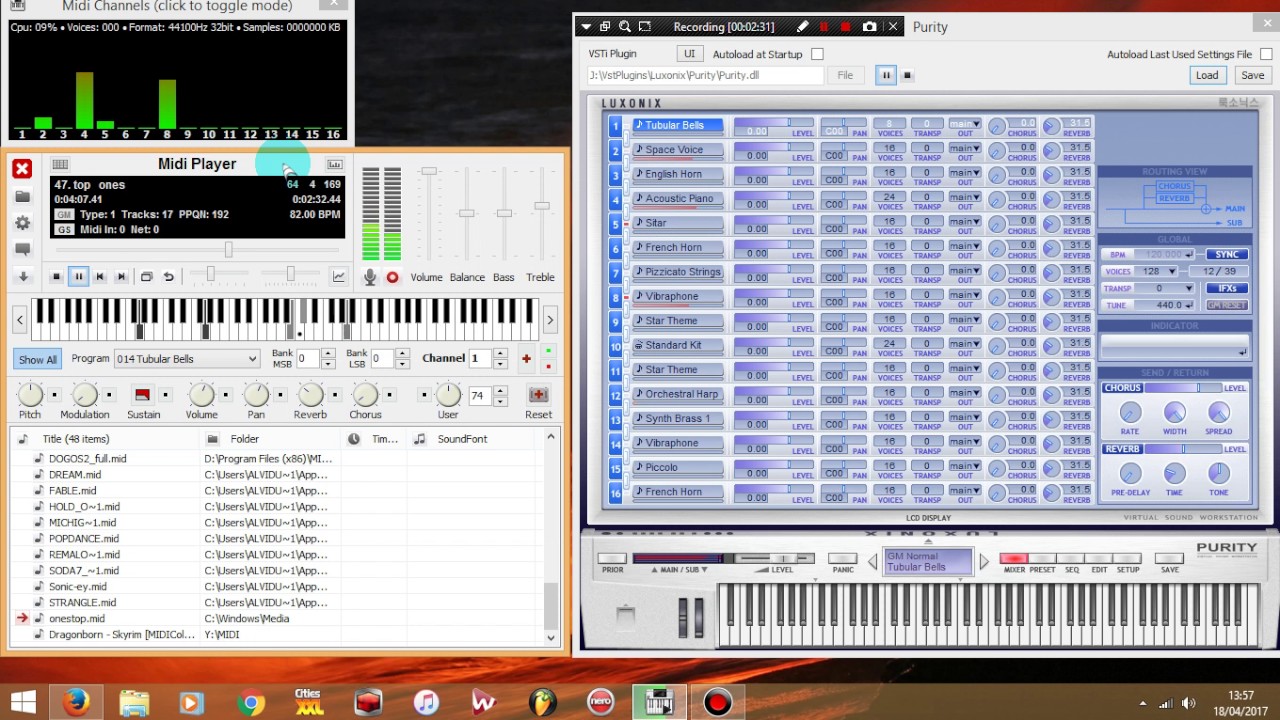The image size is (1280, 720).
Task: Switch to the PRESET tab in Purity
Action: 1043,559
